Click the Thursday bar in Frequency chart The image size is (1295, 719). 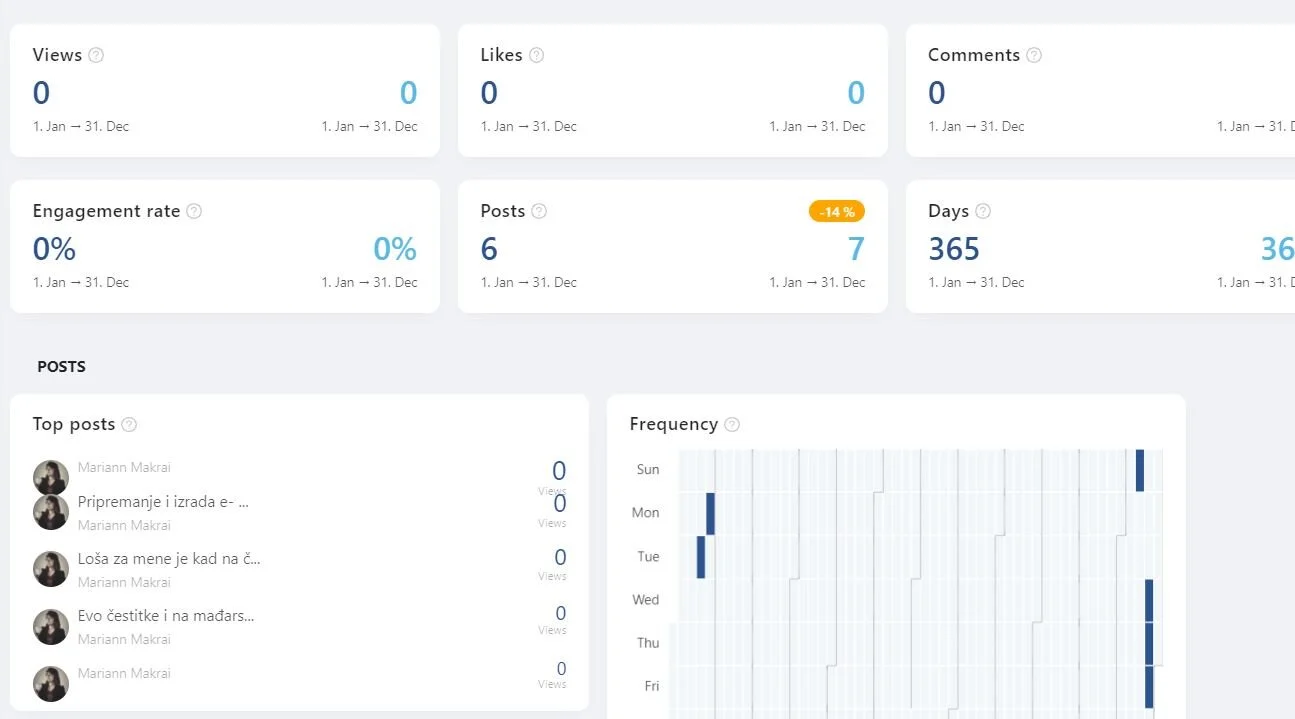1149,643
